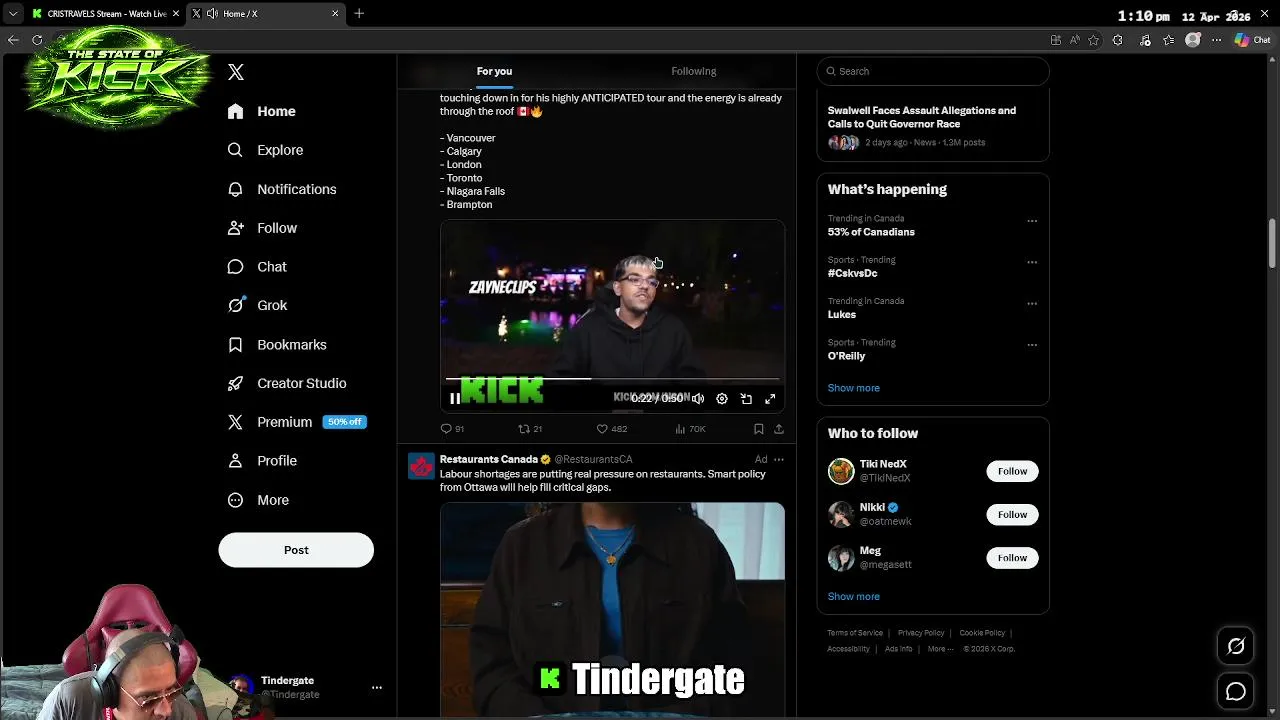
Task: Toggle picture-in-picture on the video
Action: pyautogui.click(x=746, y=399)
